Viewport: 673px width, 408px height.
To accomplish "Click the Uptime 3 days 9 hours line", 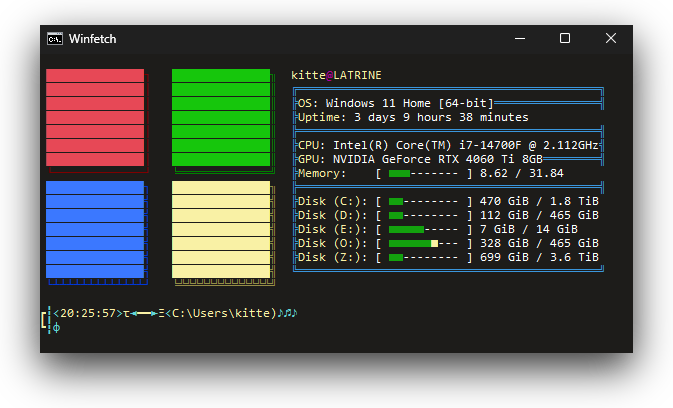I will (413, 117).
